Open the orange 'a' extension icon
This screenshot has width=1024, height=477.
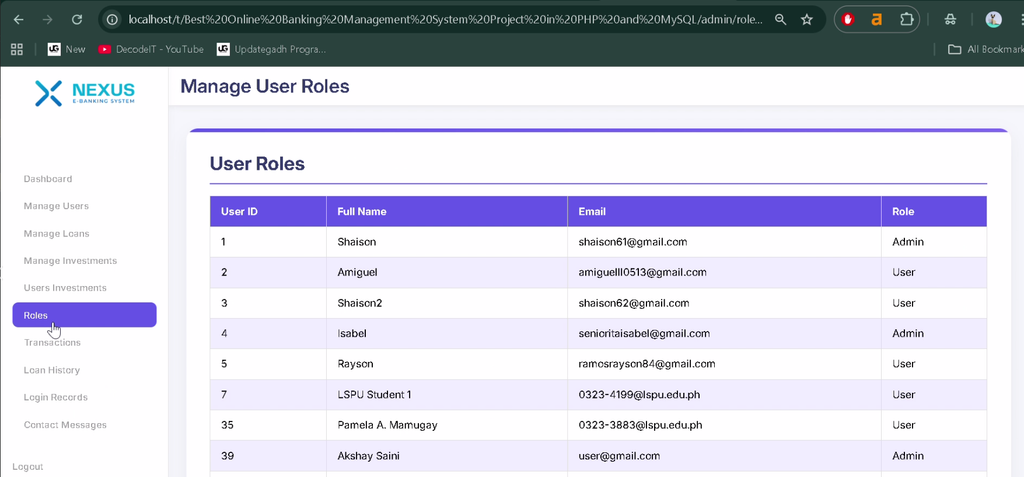point(876,20)
